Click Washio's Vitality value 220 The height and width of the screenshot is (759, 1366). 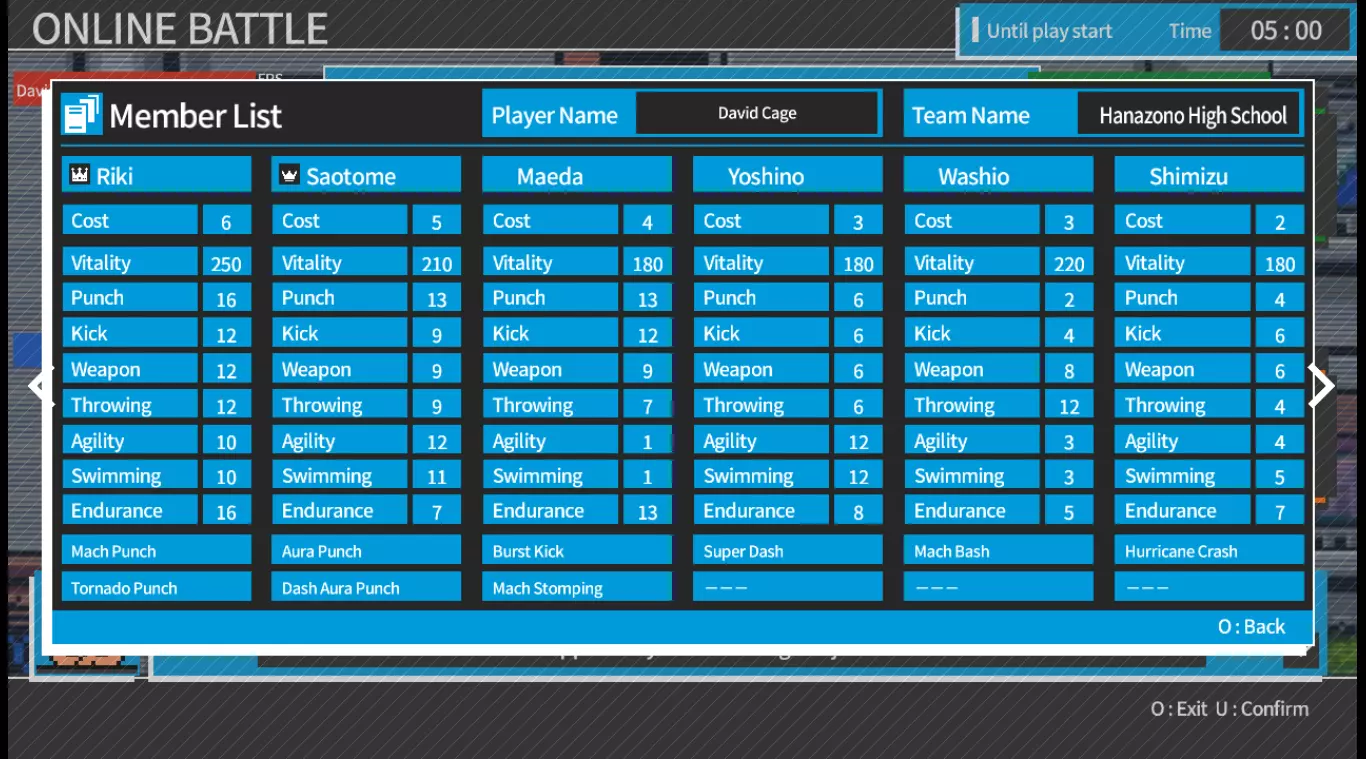(x=1069, y=263)
